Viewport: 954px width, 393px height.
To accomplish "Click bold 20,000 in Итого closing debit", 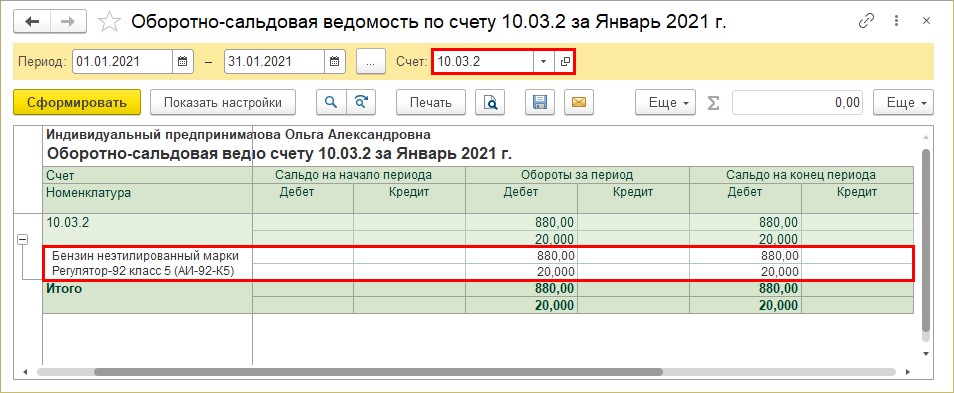I will (x=778, y=305).
